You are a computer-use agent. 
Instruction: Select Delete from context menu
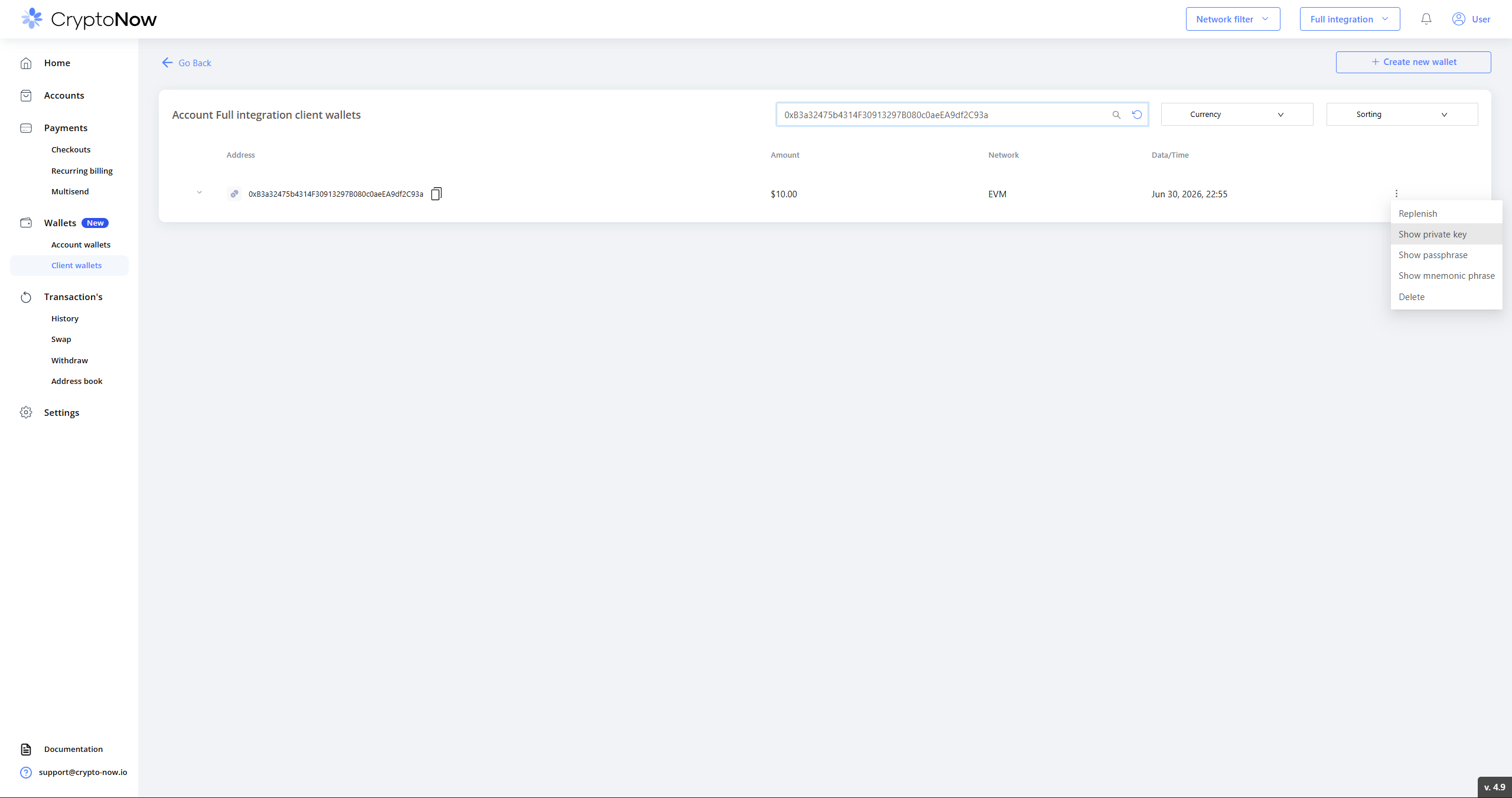tap(1446, 297)
